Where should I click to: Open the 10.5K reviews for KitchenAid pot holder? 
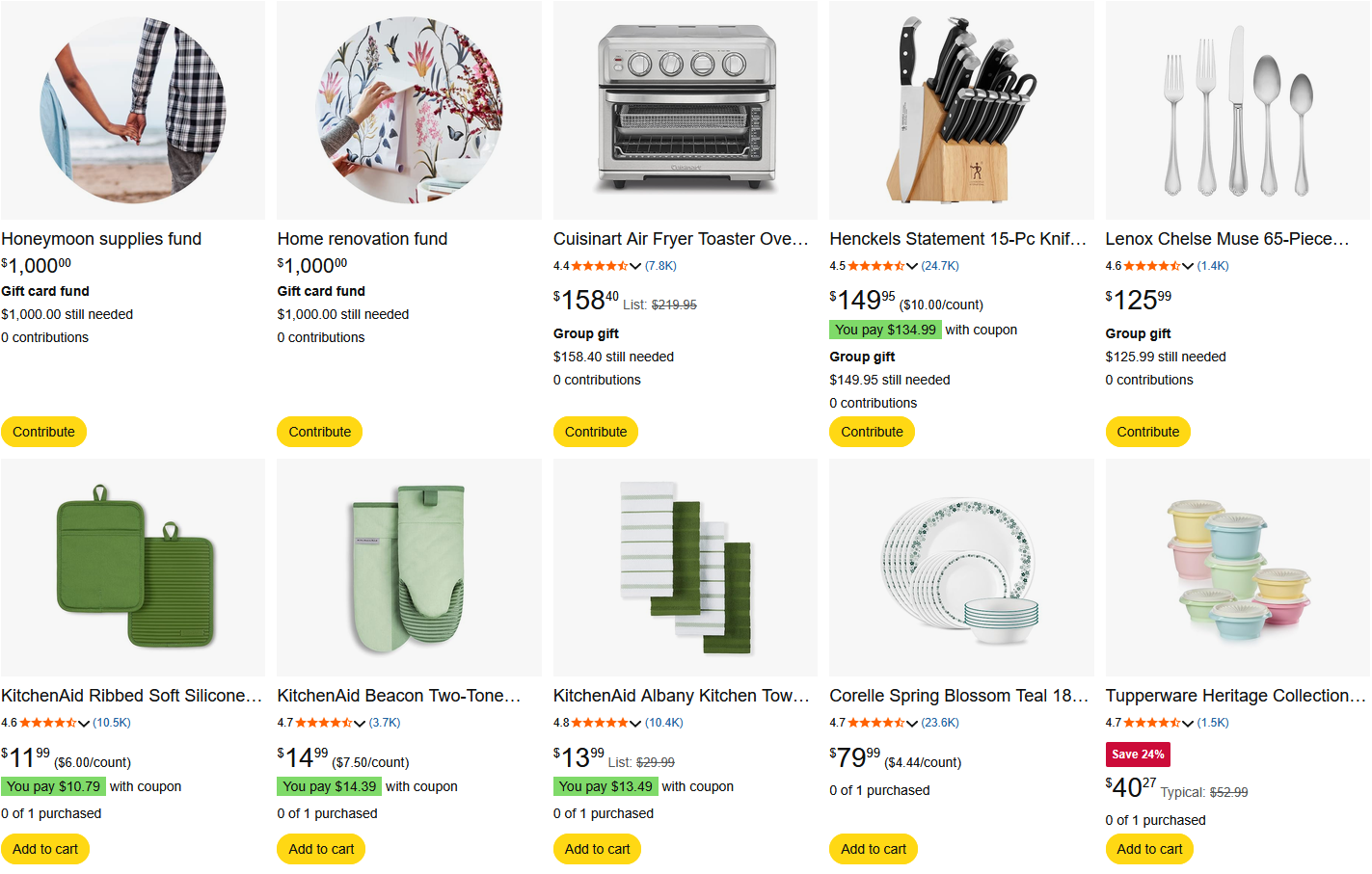(x=112, y=723)
